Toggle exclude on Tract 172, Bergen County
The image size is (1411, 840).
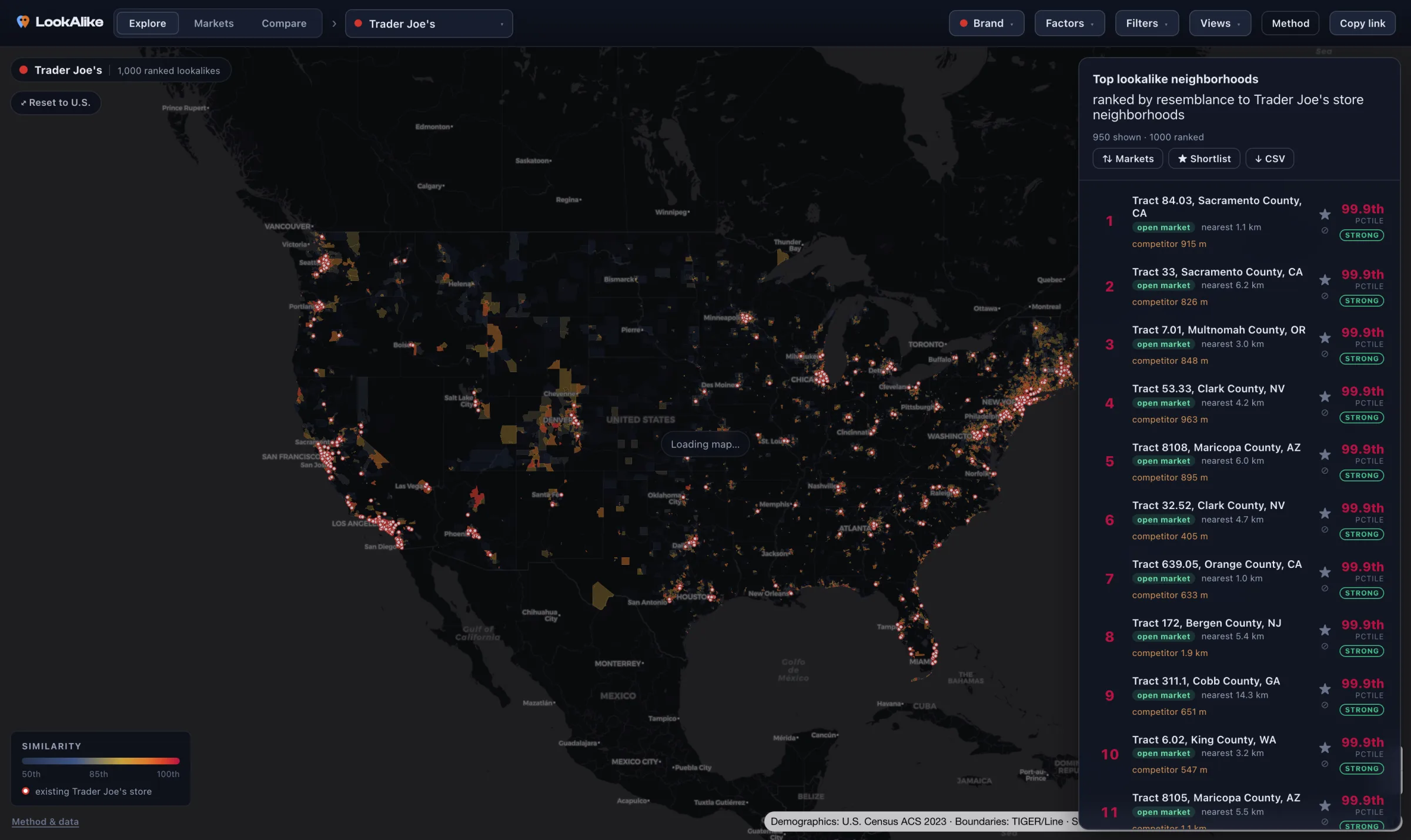tap(1325, 647)
